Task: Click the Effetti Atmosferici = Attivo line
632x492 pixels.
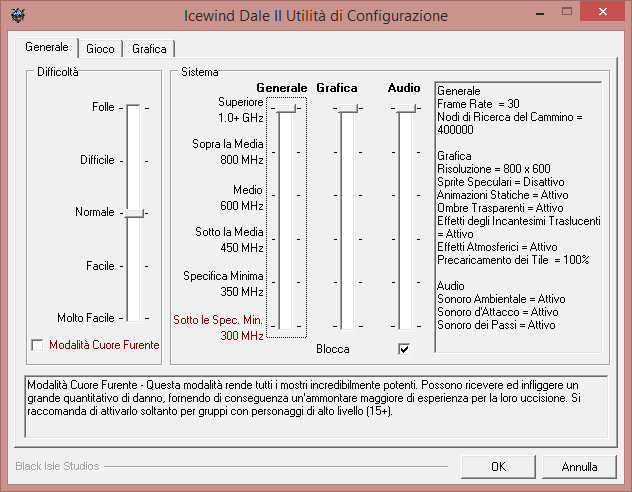Action: tap(497, 247)
